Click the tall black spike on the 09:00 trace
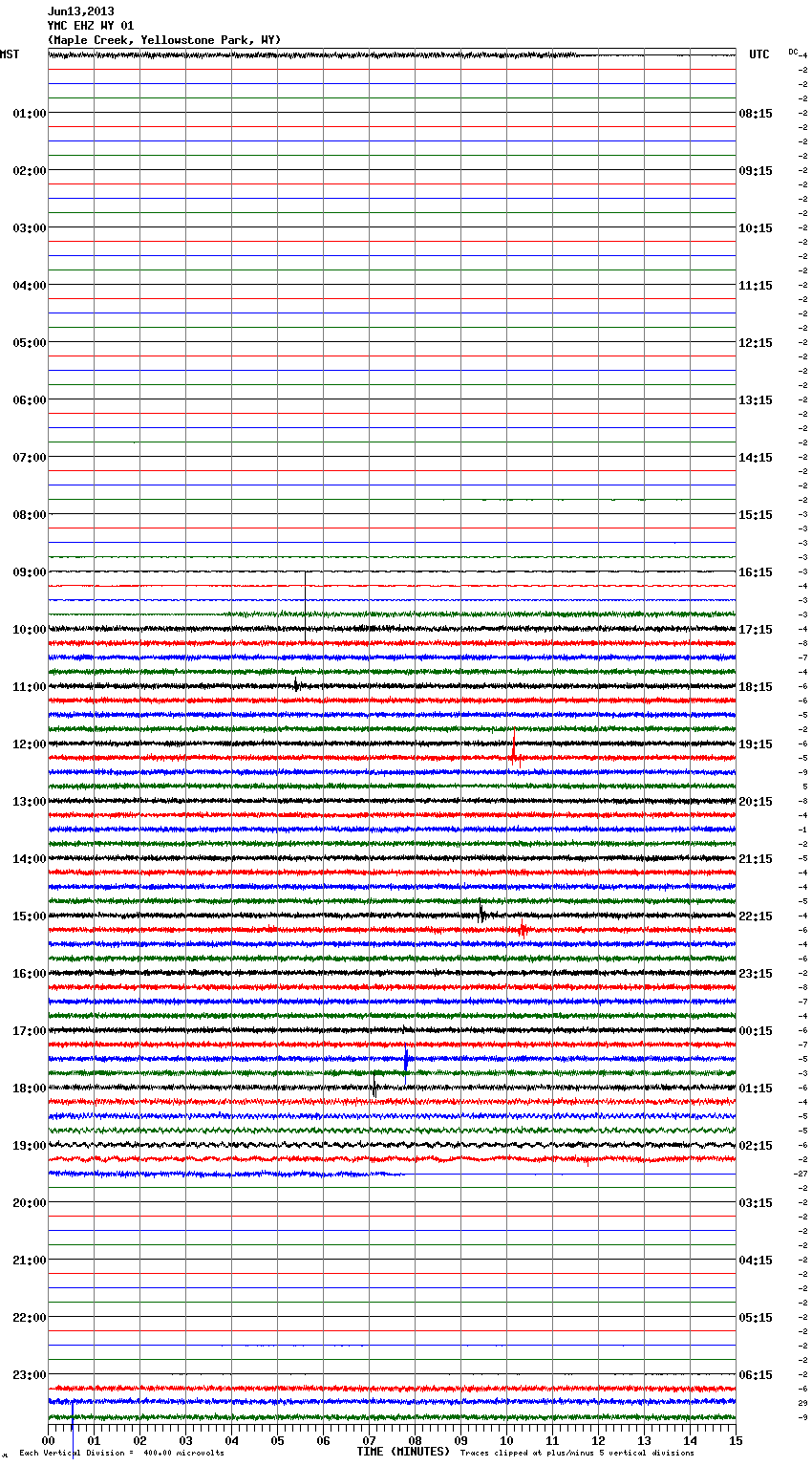 tap(306, 606)
